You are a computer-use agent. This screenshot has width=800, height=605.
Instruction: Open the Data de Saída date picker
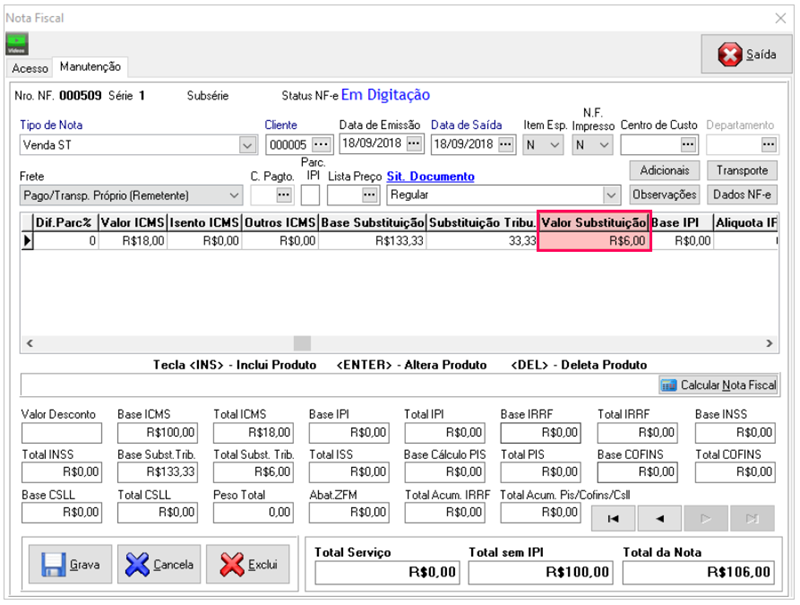coord(506,145)
